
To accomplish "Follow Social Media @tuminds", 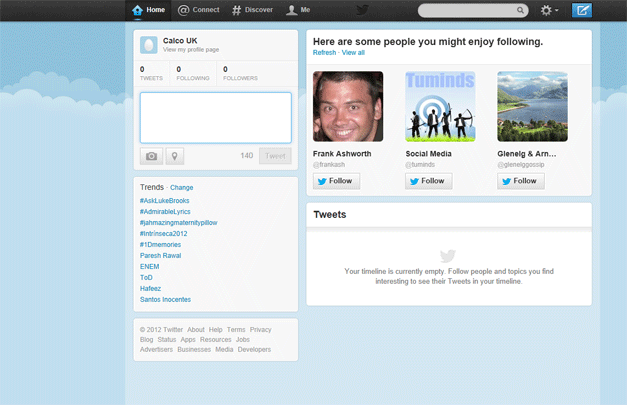I will [x=429, y=181].
